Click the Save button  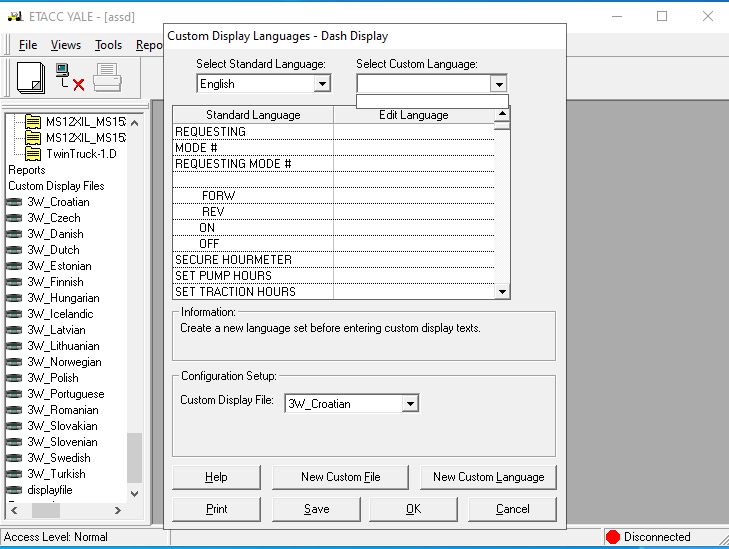(316, 508)
